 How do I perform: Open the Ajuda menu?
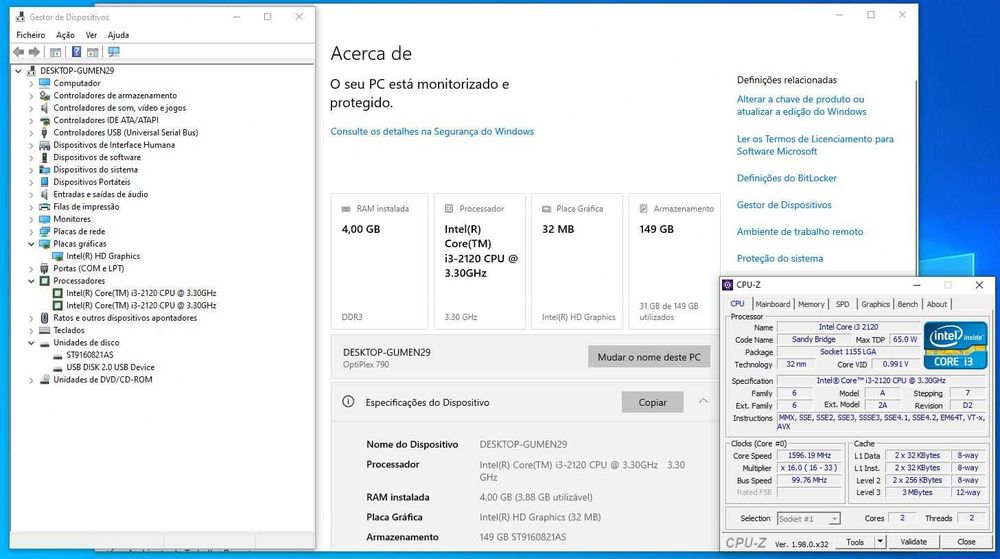pos(118,35)
